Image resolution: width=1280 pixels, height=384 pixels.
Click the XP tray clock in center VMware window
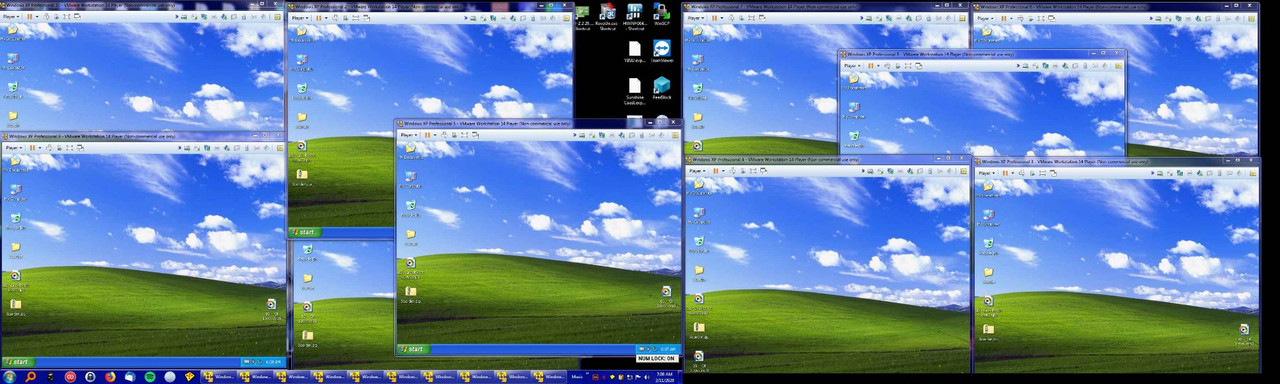pos(668,349)
